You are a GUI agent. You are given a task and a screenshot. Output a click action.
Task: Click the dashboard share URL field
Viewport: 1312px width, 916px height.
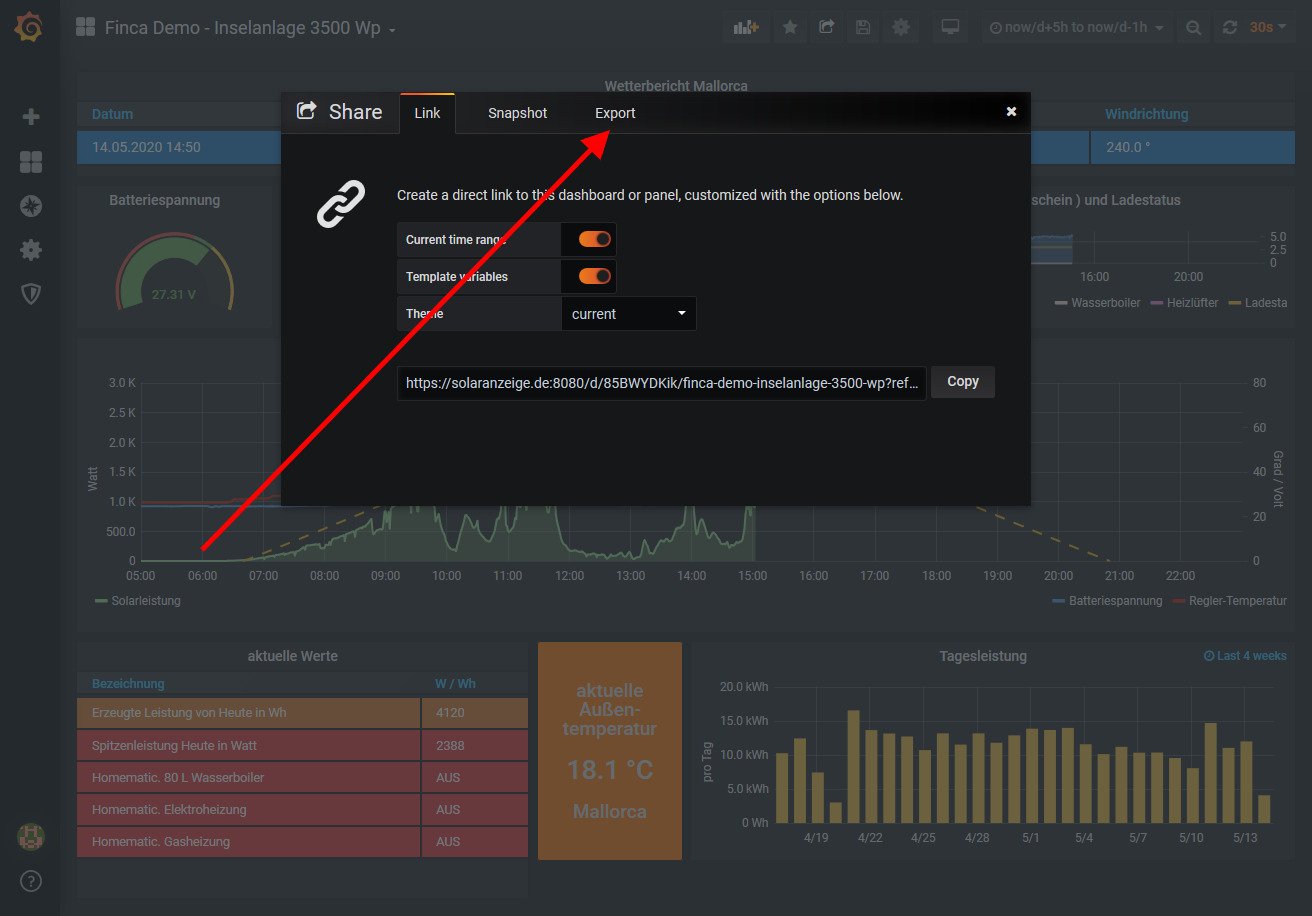coord(661,383)
